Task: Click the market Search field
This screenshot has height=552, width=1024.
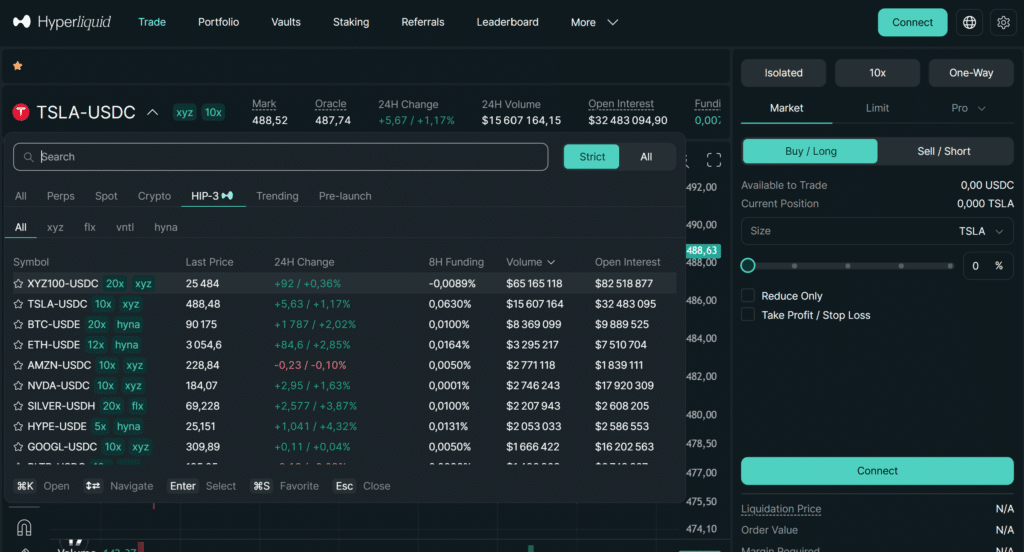Action: pyautogui.click(x=281, y=157)
